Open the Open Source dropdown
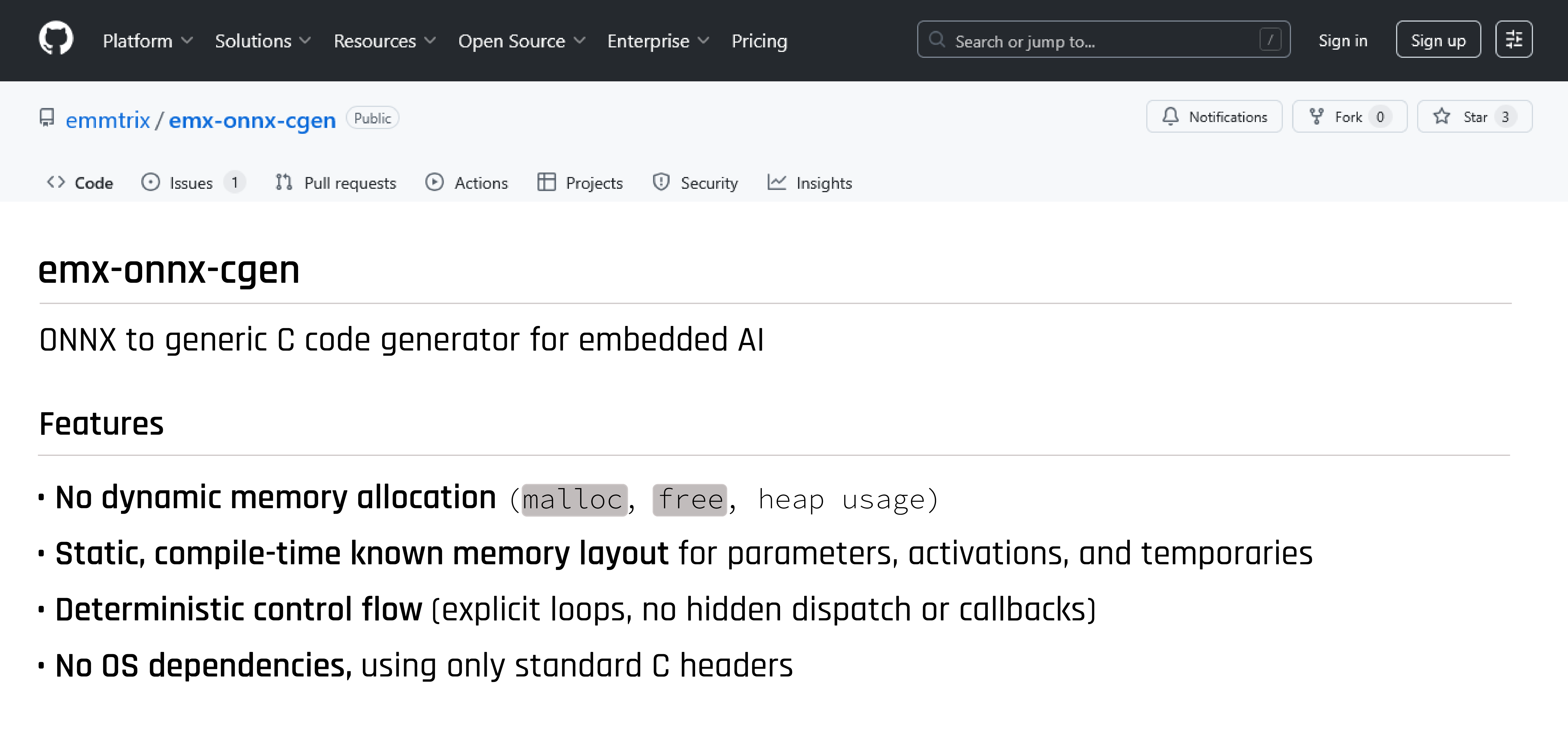Screen dimensions: 1568x733 click(x=521, y=41)
